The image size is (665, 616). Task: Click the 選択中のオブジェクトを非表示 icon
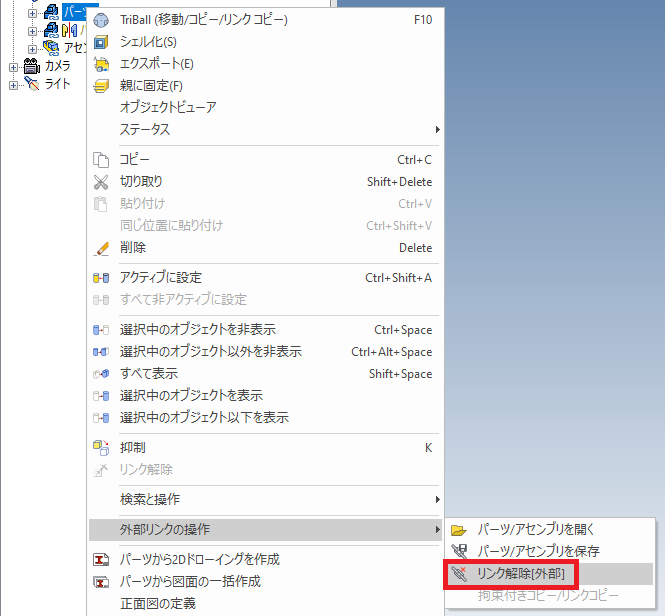(101, 330)
